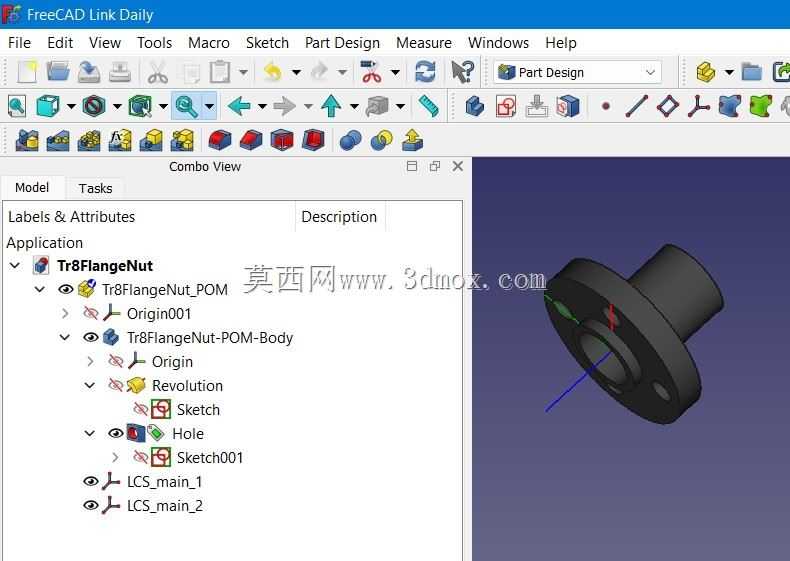Viewport: 790px width, 561px height.
Task: Open the Part Design menu
Action: (342, 43)
